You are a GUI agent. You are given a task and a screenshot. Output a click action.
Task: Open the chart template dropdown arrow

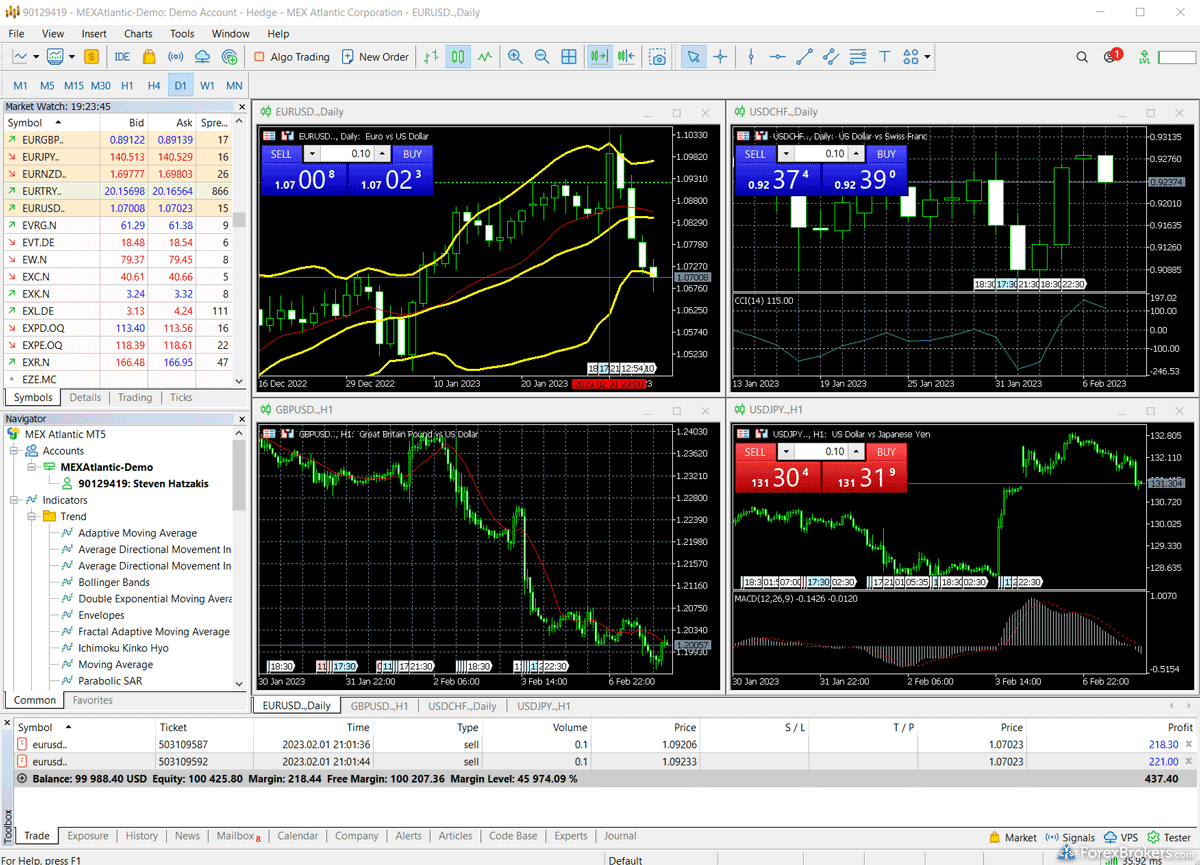tap(72, 57)
